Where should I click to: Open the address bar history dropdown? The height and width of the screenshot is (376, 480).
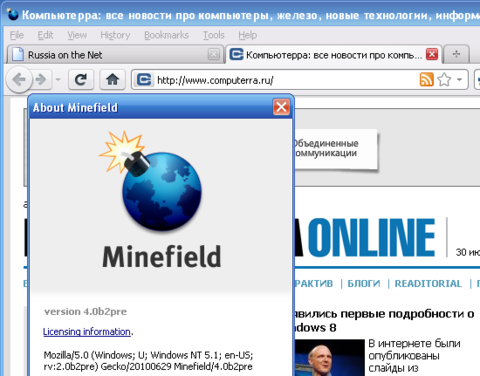point(460,80)
